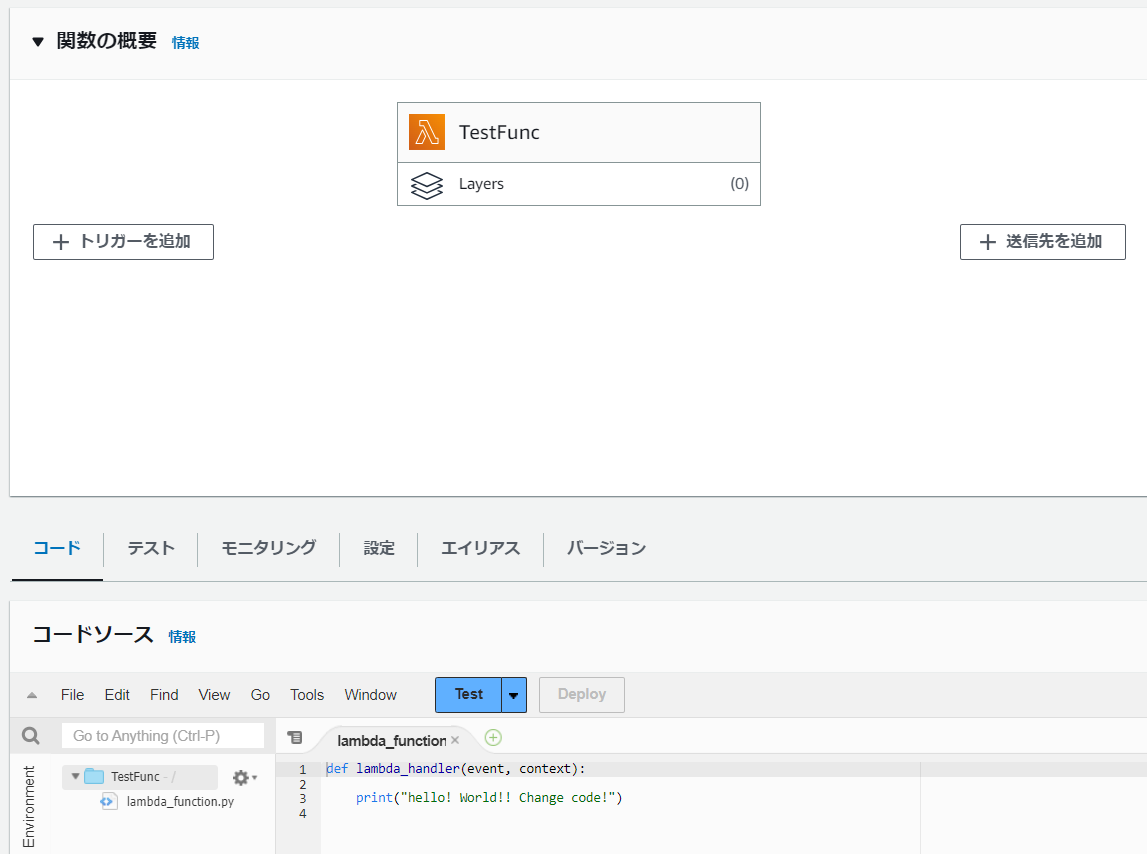The height and width of the screenshot is (854, 1147).
Task: Collapse the editor with the arrow icon above File
Action: pos(32,694)
